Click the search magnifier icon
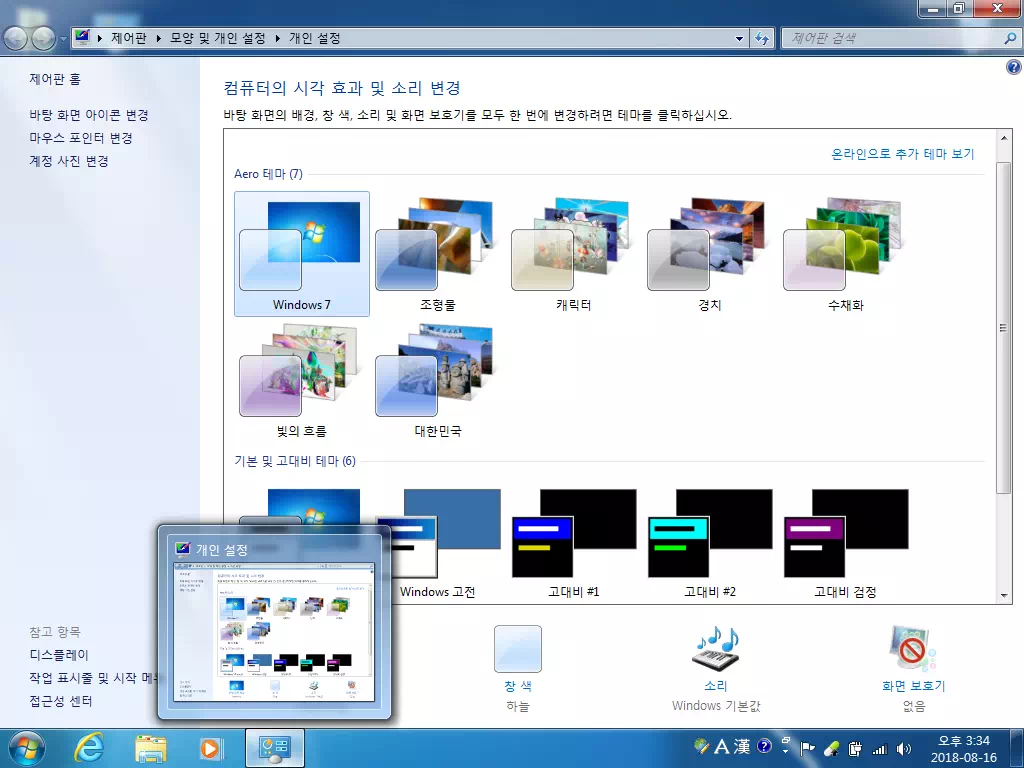 1010,39
